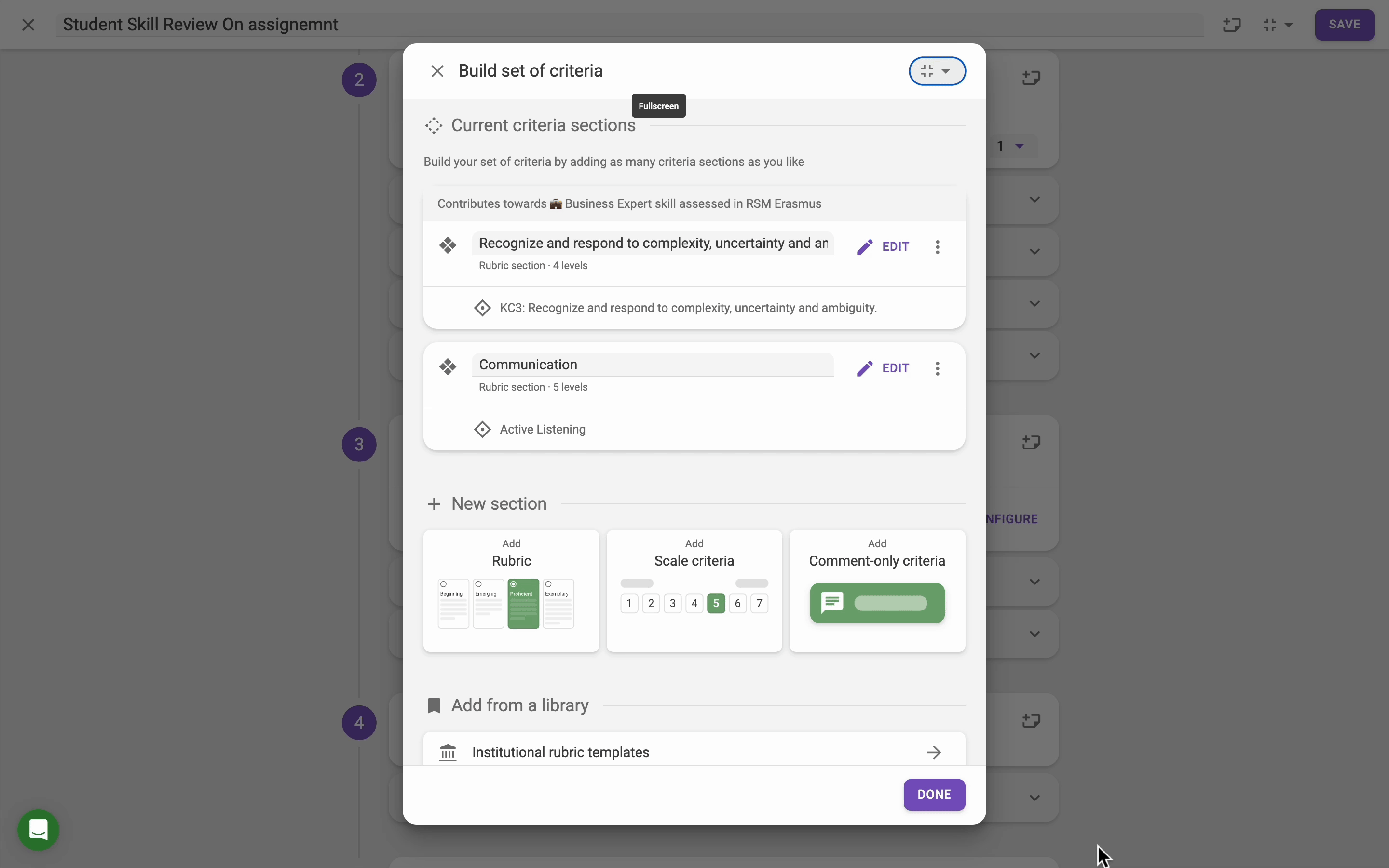The image size is (1389, 868).
Task: Select the Active Listening diamond icon
Action: [x=482, y=429]
